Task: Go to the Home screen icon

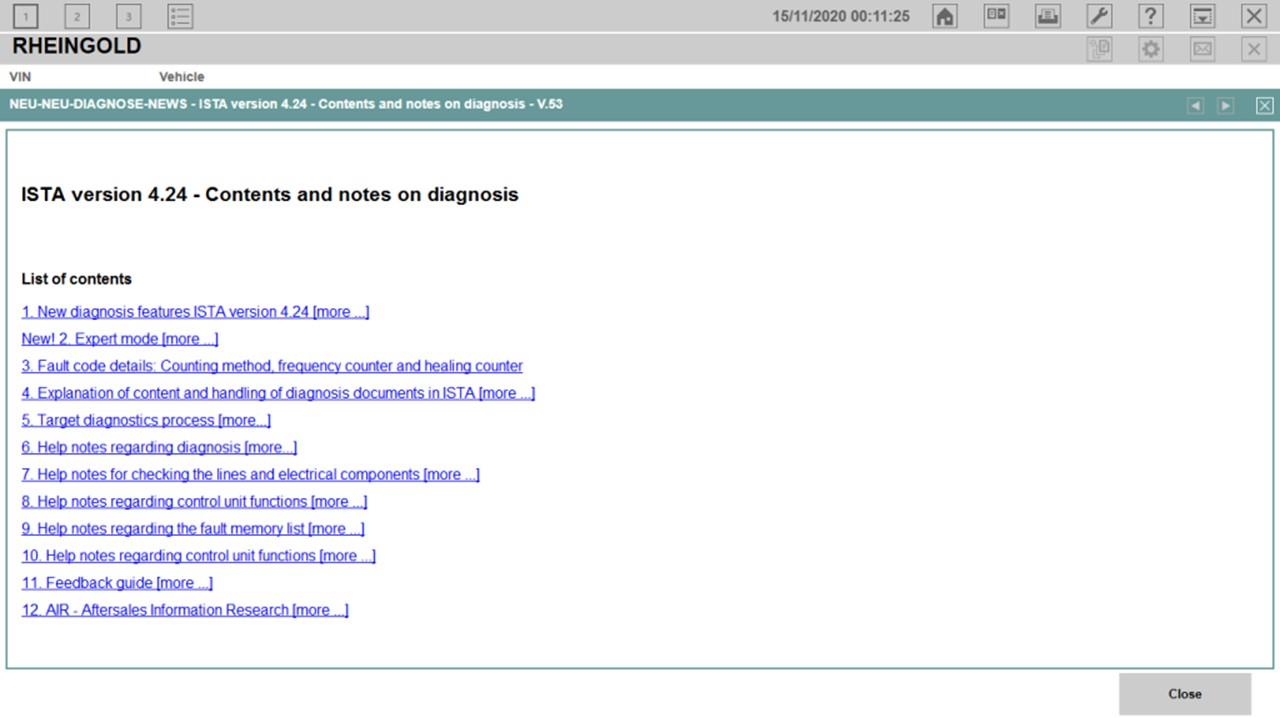Action: click(x=944, y=16)
